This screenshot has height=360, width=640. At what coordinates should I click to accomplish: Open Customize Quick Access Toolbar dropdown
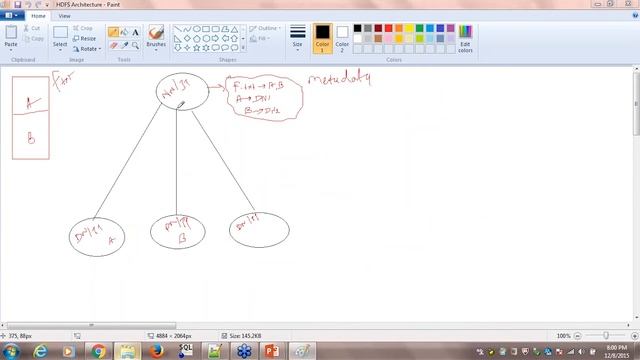pos(47,5)
